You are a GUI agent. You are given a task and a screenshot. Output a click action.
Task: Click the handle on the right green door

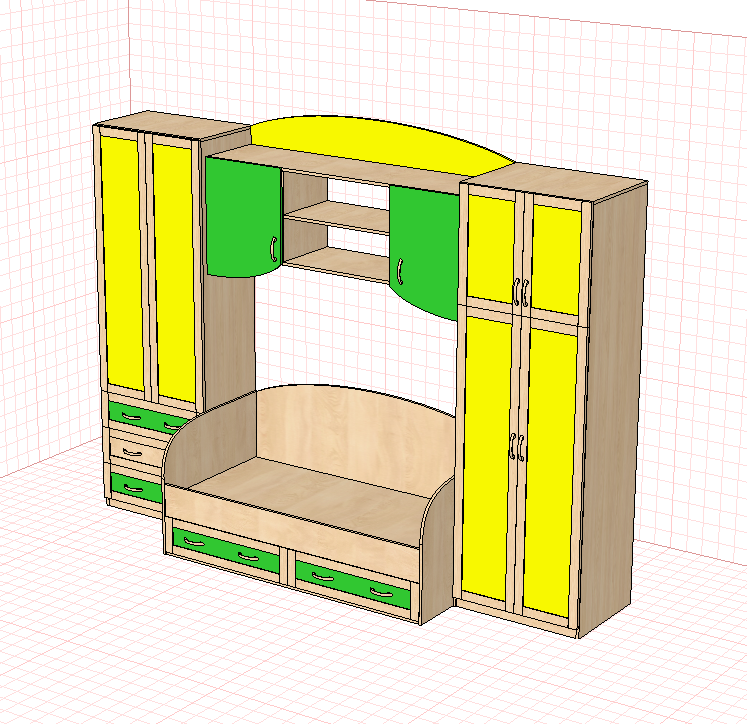[x=399, y=272]
